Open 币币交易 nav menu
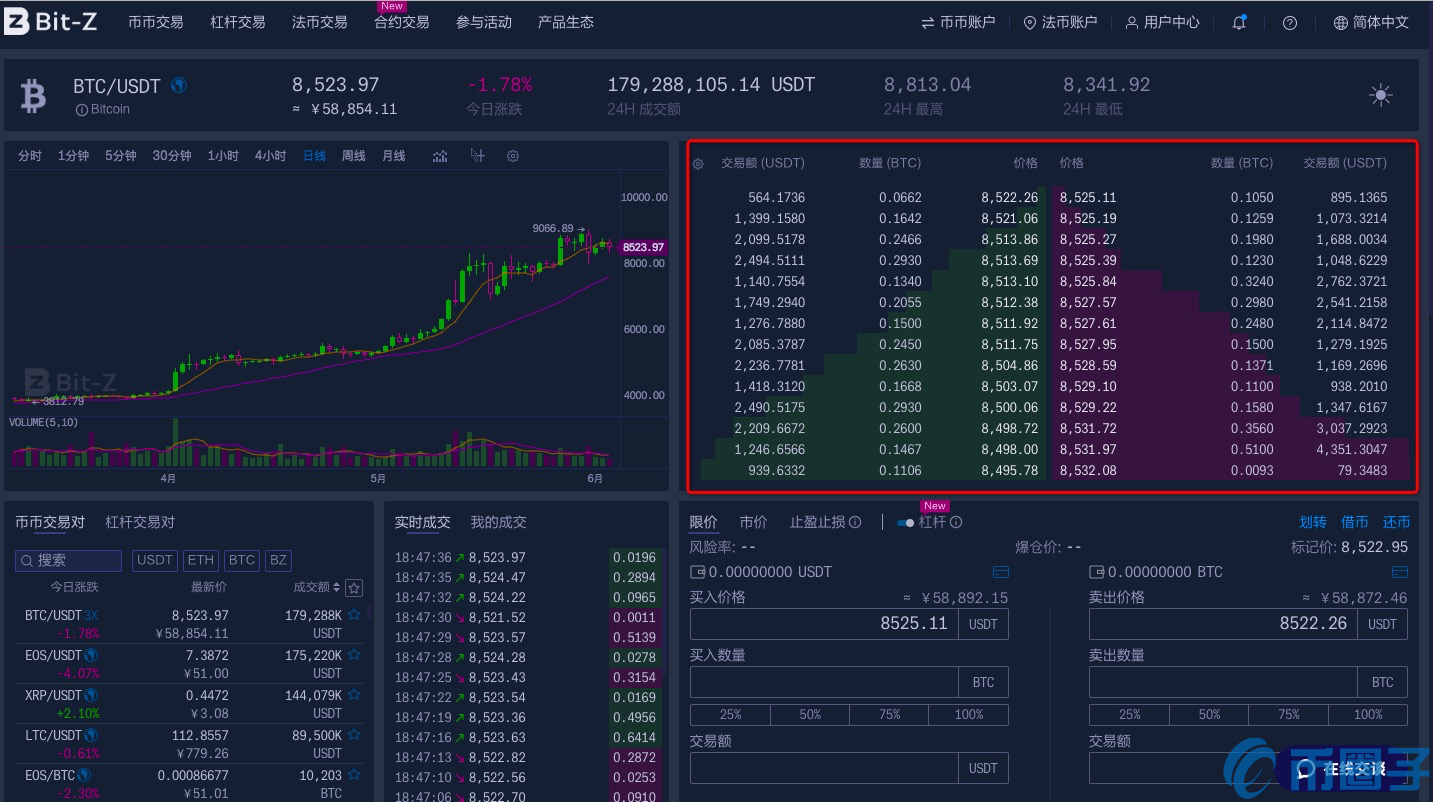Image resolution: width=1433 pixels, height=802 pixels. point(156,22)
